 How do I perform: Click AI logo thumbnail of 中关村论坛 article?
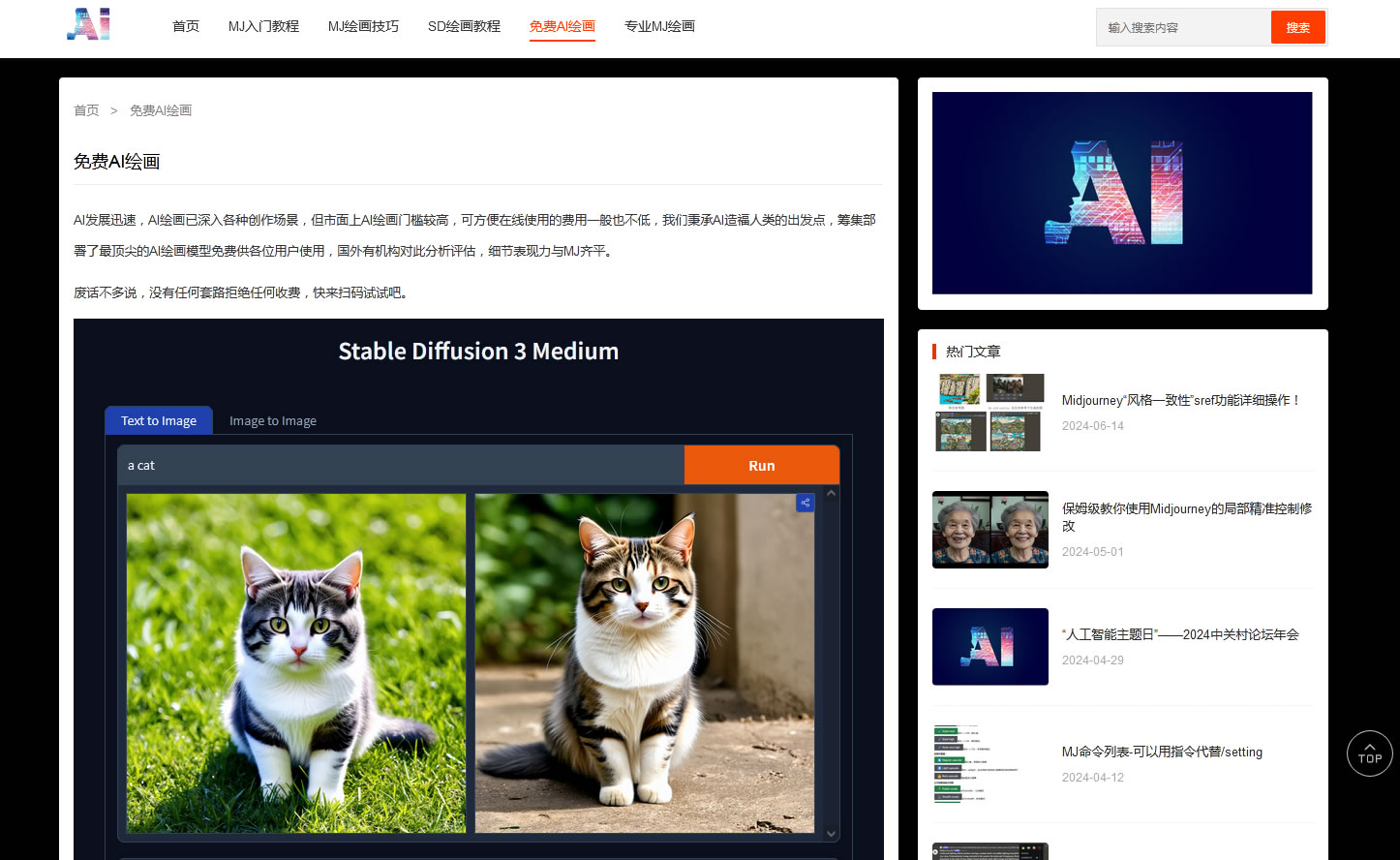point(990,646)
